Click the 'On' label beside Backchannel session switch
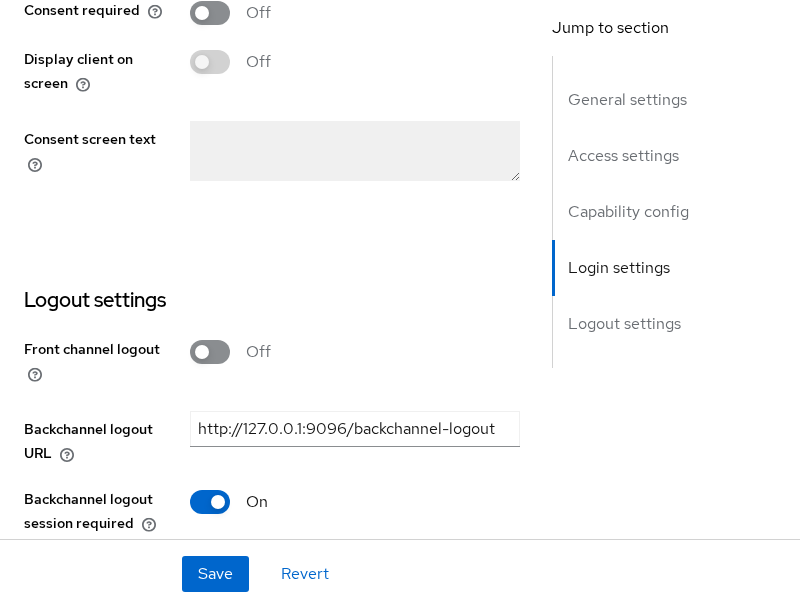800x600 pixels. [257, 502]
